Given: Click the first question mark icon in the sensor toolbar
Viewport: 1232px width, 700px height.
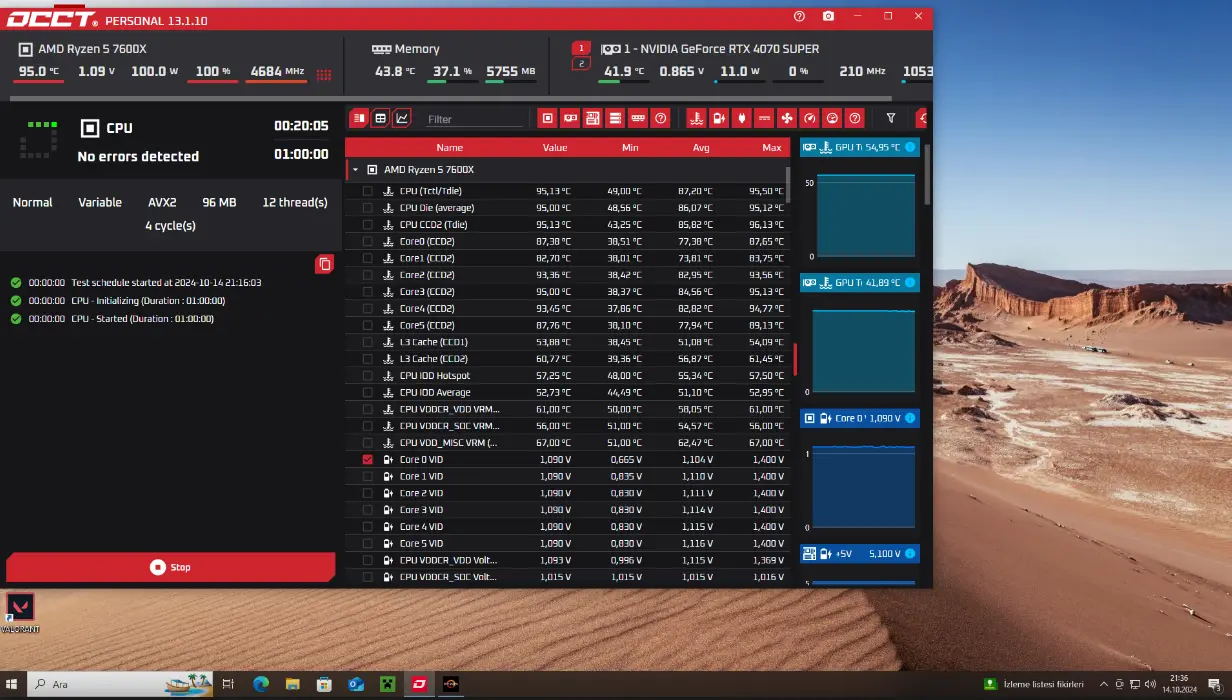Looking at the screenshot, I should [x=661, y=118].
